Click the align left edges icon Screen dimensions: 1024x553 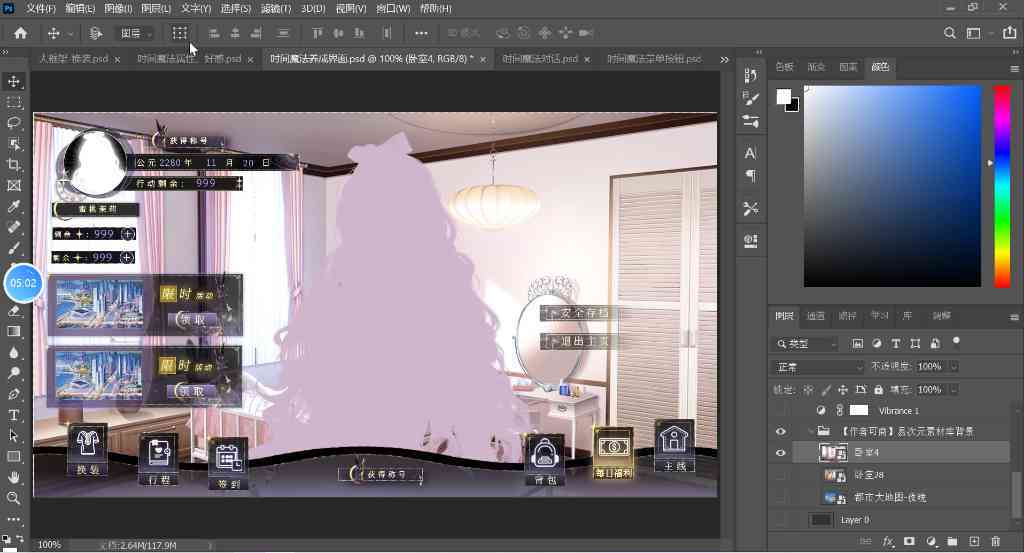coord(214,33)
